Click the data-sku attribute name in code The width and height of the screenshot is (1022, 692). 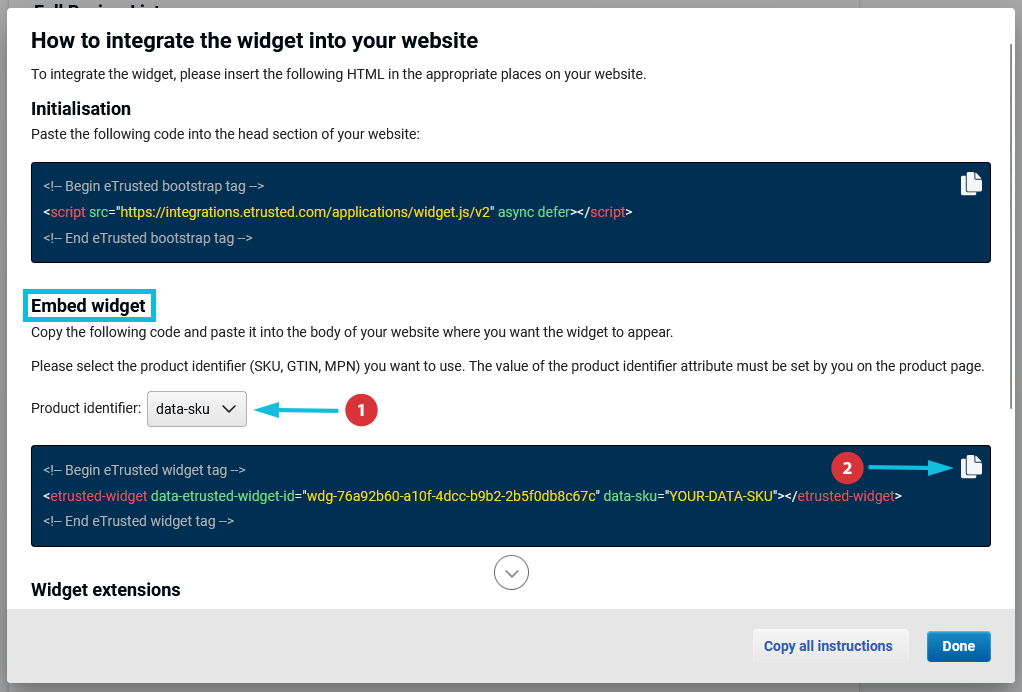point(630,497)
